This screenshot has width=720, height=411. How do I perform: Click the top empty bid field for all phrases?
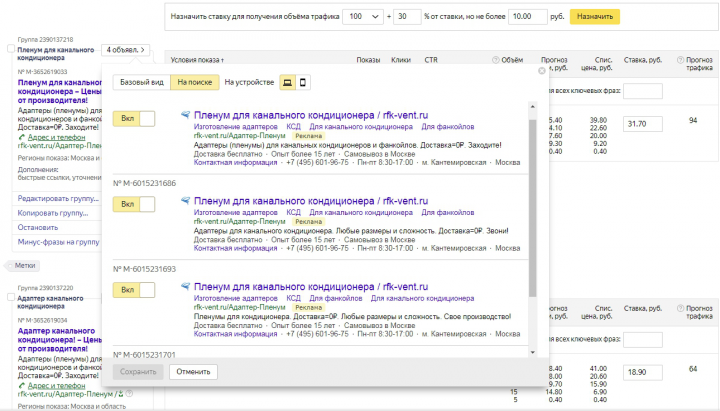tap(642, 91)
